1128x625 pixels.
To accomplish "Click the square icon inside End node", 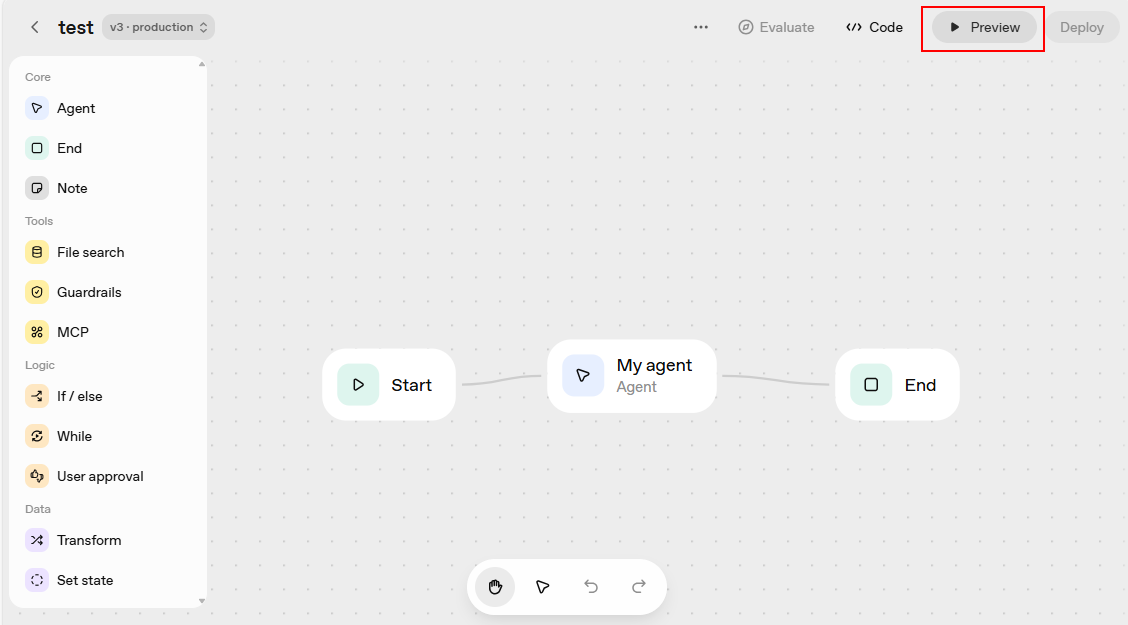I will pos(871,385).
